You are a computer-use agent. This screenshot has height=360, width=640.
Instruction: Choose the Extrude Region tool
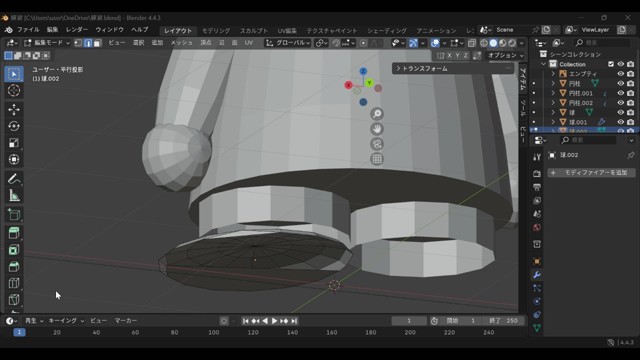point(14,233)
